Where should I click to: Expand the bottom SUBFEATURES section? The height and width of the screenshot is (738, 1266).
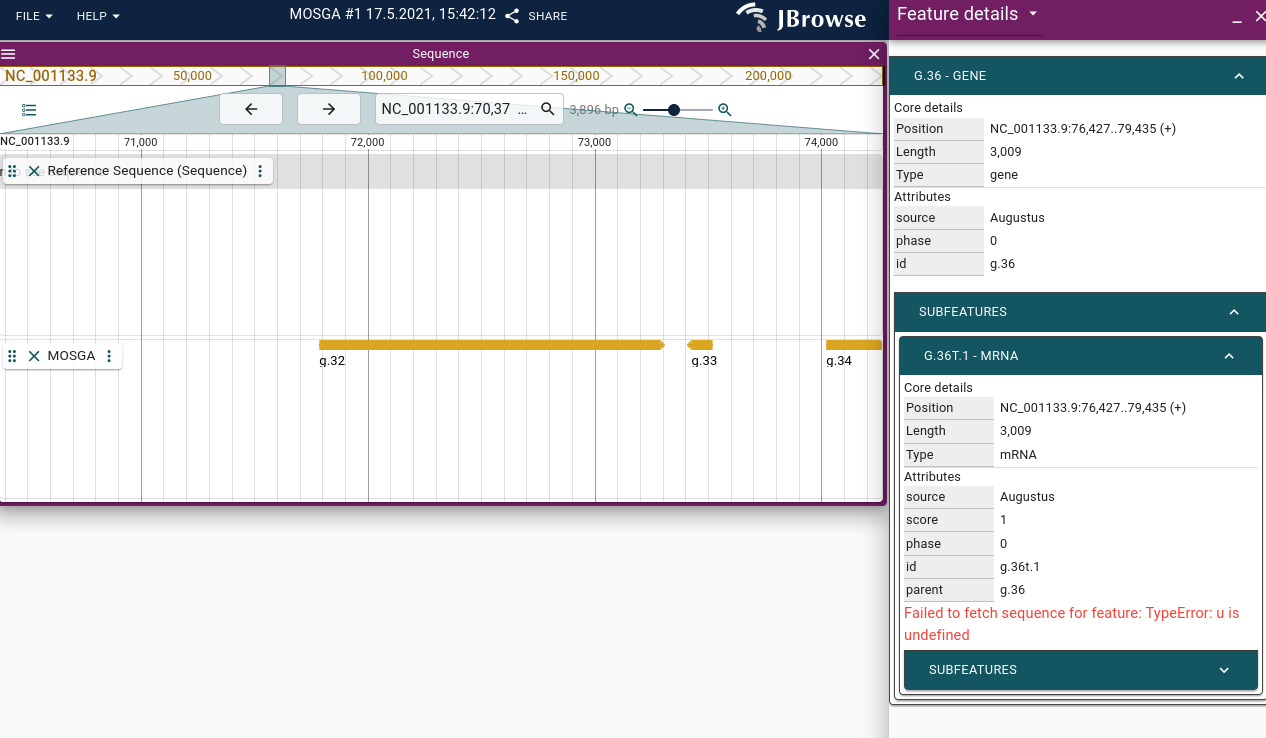(x=1224, y=670)
